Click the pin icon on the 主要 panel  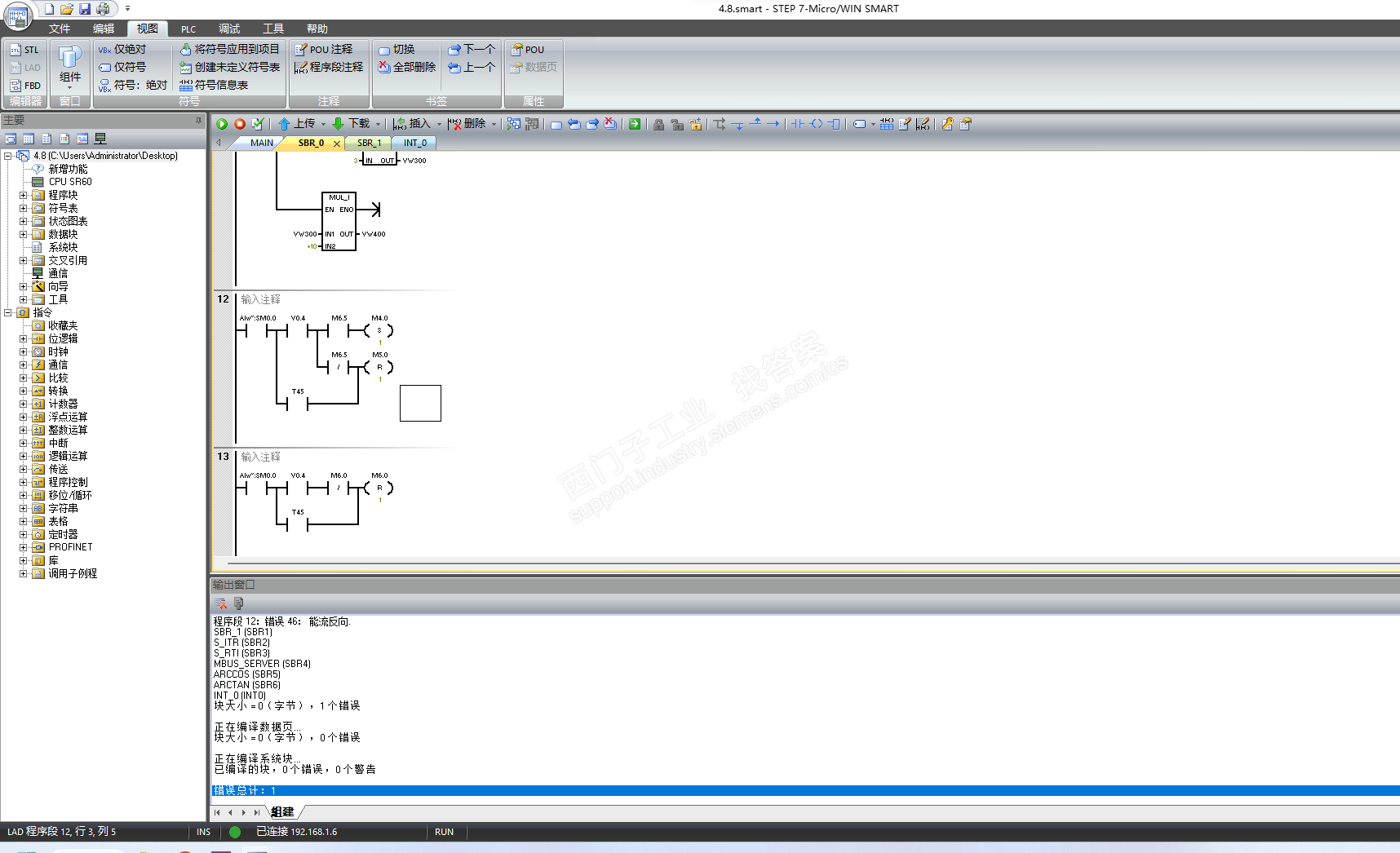click(198, 121)
